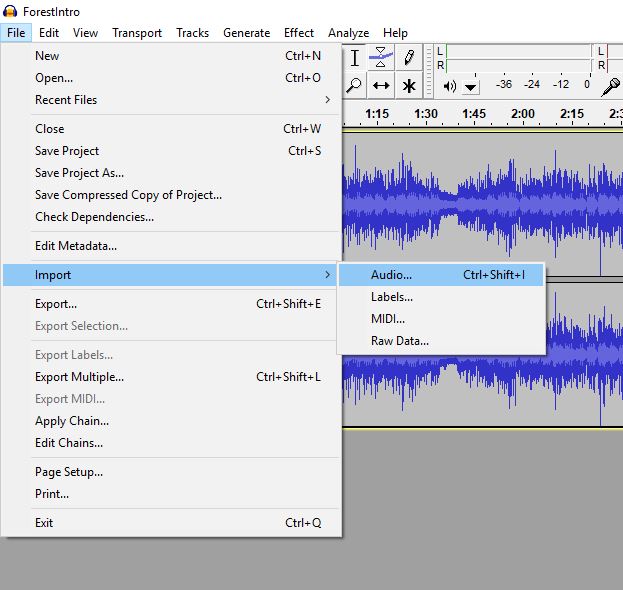
Task: Select Raw Data... from Import submenu
Action: pos(399,341)
